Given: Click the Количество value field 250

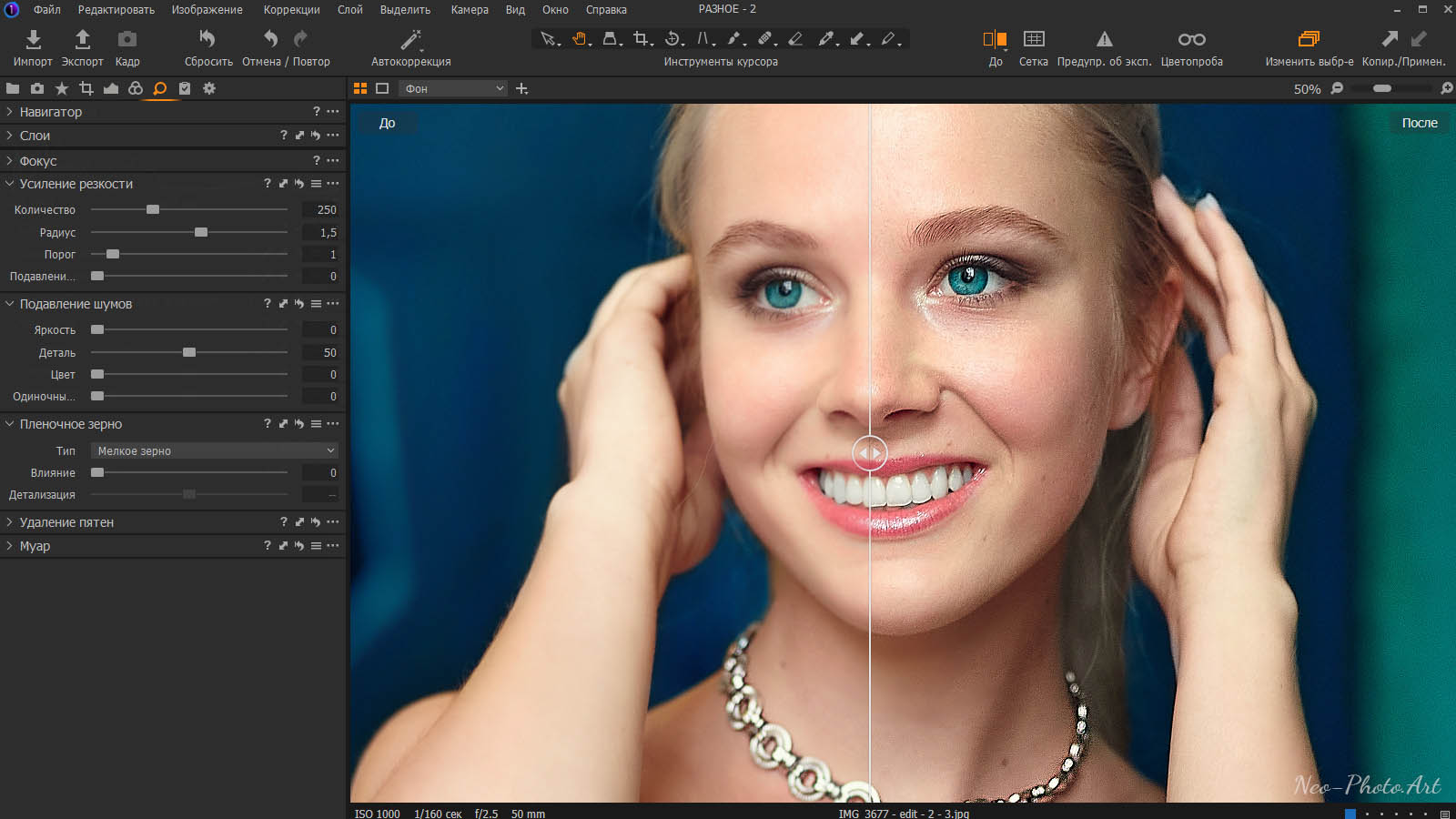Looking at the screenshot, I should click(320, 209).
